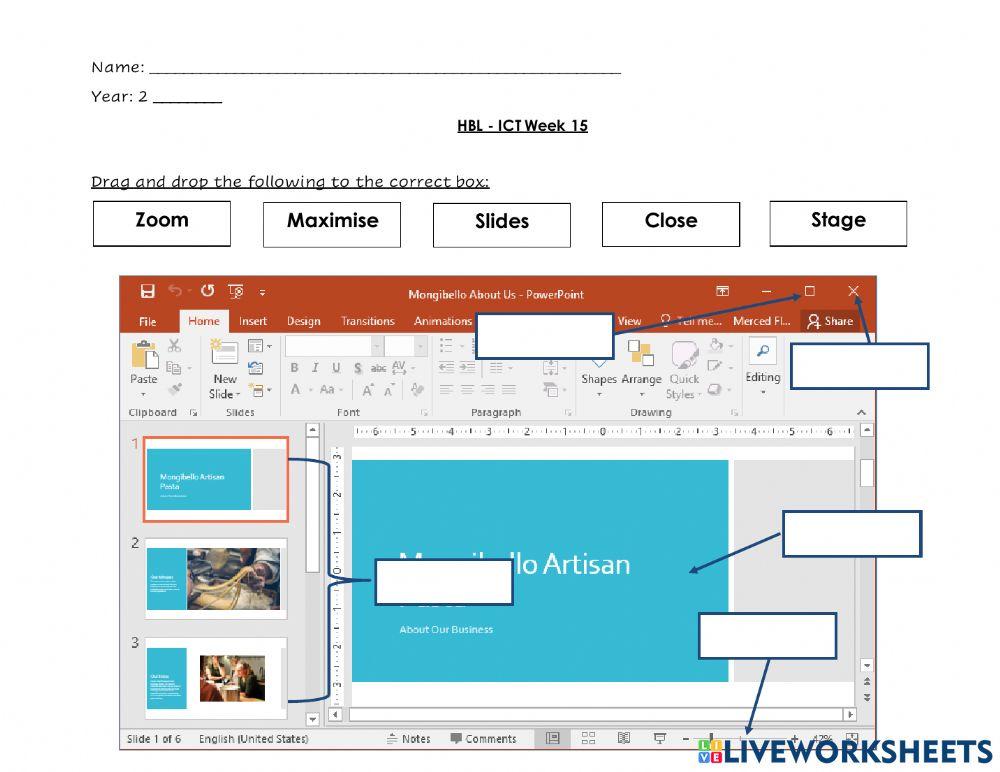
Task: Toggle Strikethrough abc formatting
Action: click(378, 368)
